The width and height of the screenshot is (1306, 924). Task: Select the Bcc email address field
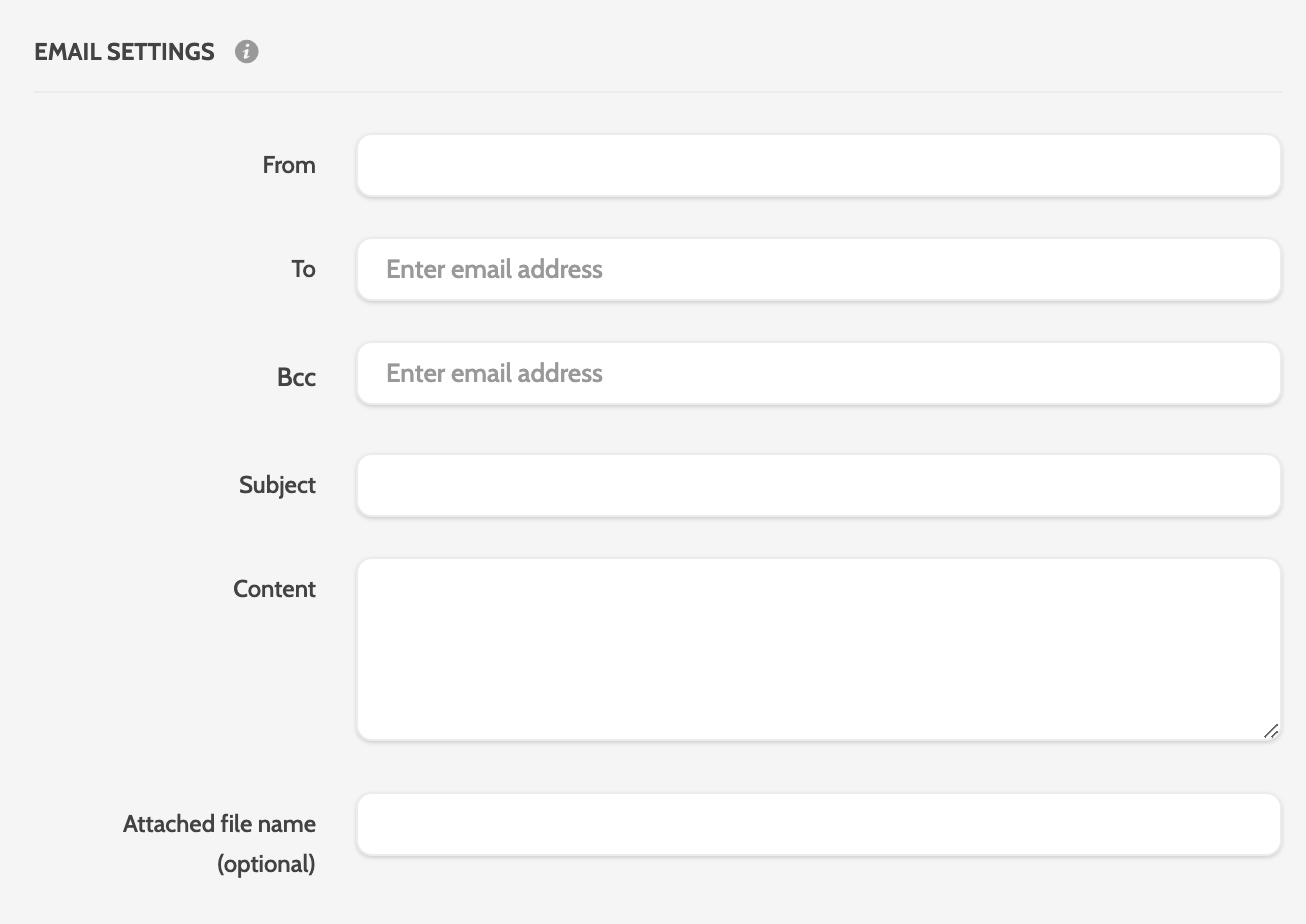pos(818,374)
